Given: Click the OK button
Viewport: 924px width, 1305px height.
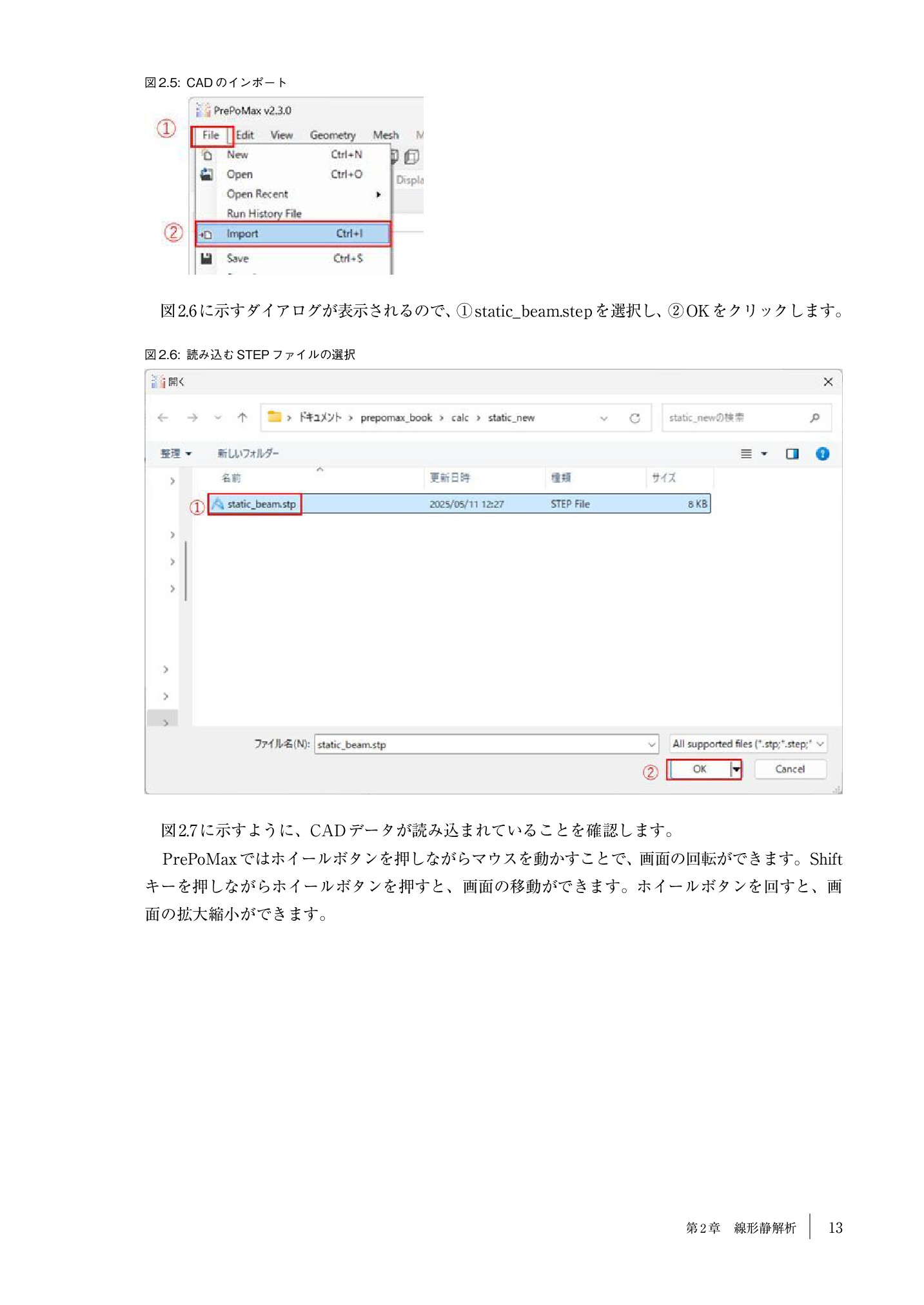Looking at the screenshot, I should (699, 769).
